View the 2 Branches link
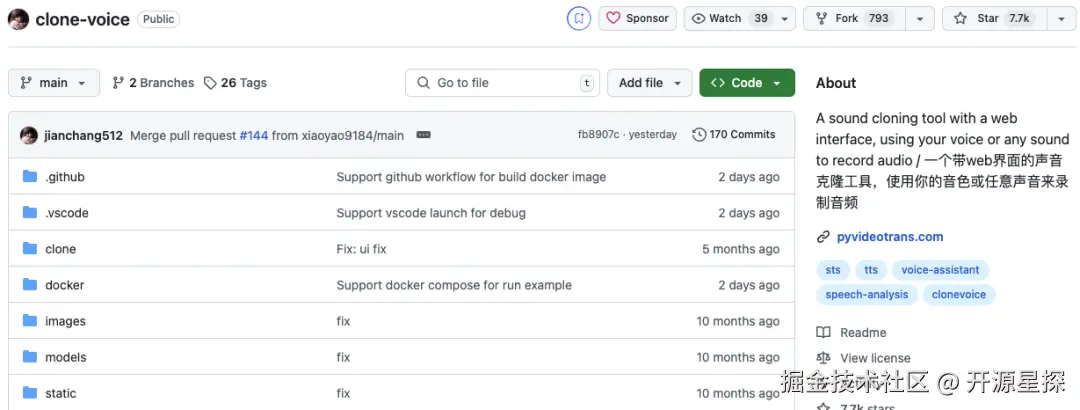The width and height of the screenshot is (1080, 410). (x=153, y=83)
